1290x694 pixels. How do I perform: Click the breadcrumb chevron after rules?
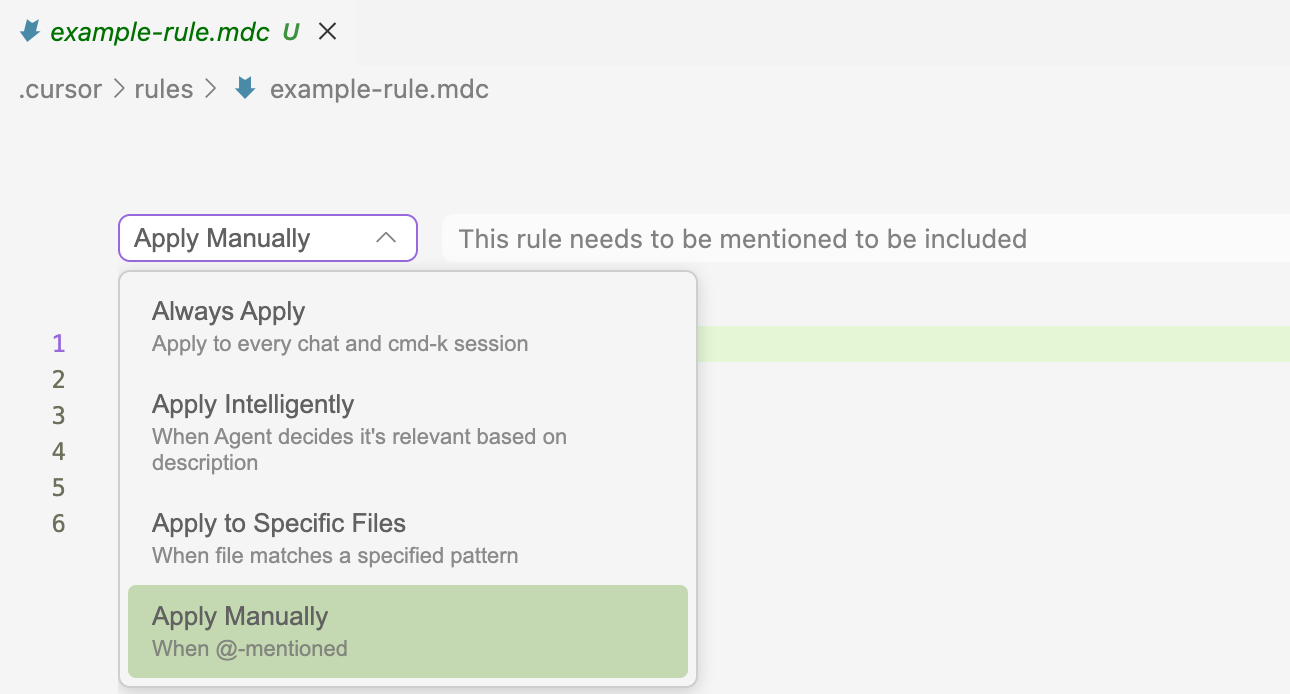[x=211, y=89]
